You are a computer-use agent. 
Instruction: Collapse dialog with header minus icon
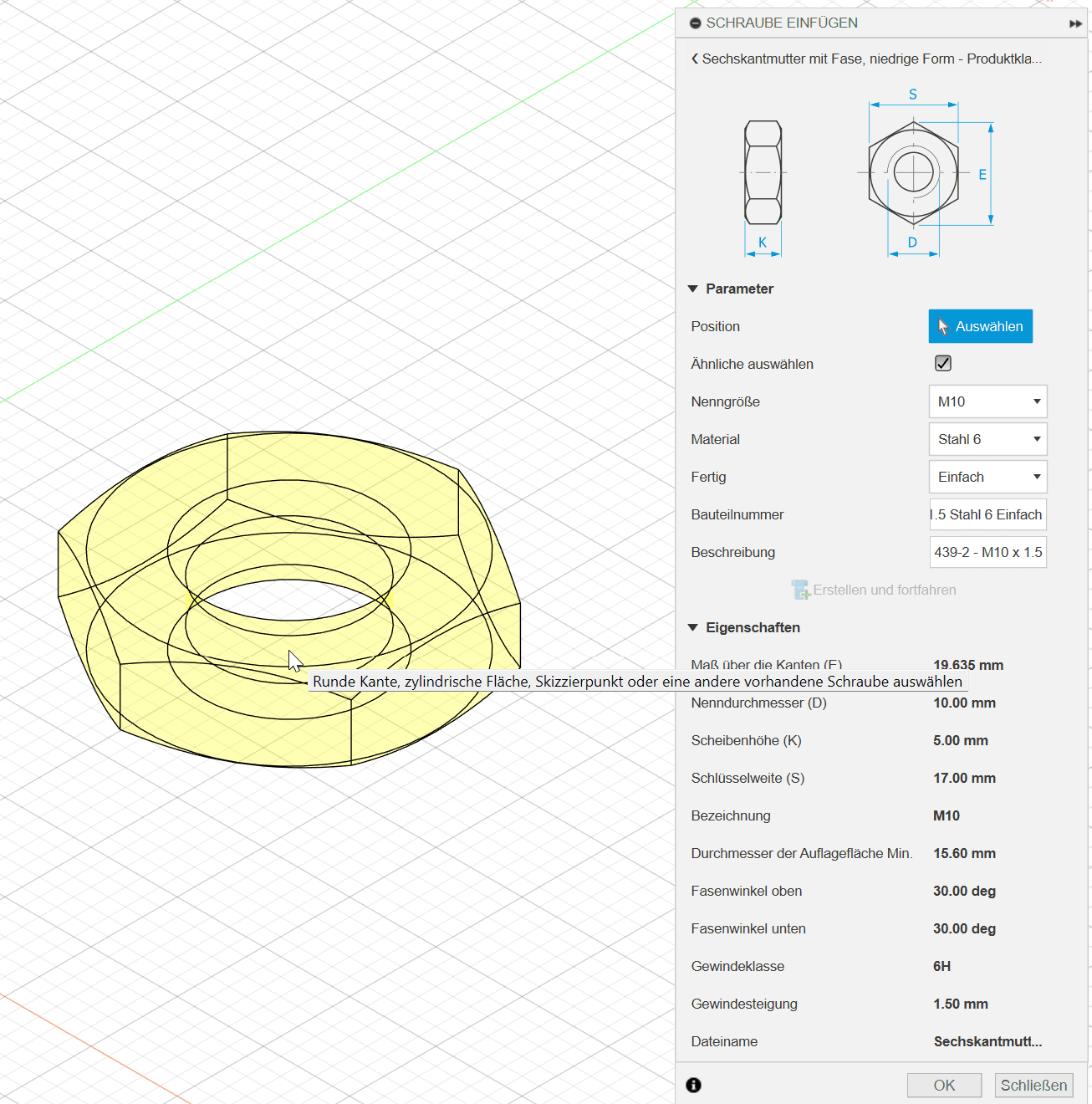pos(695,23)
